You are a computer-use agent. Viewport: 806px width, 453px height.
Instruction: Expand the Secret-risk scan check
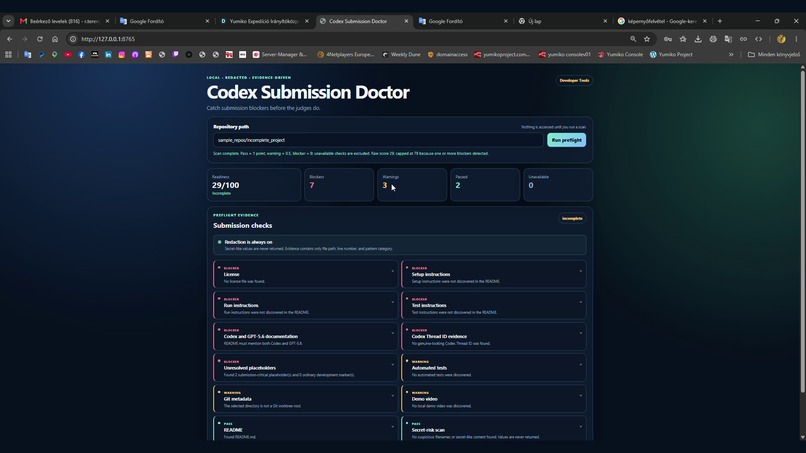pos(493,429)
